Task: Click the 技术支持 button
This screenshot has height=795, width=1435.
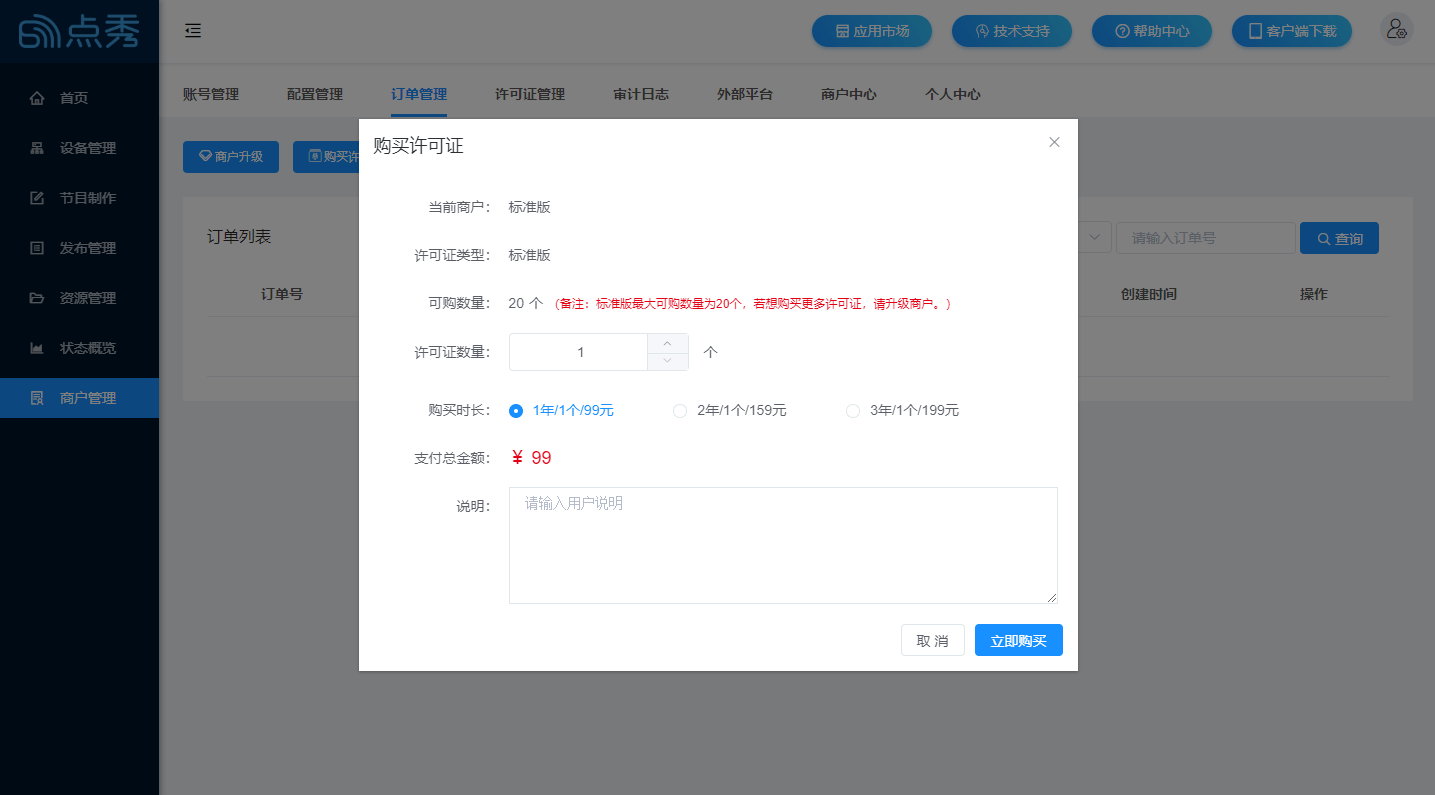Action: click(1012, 31)
